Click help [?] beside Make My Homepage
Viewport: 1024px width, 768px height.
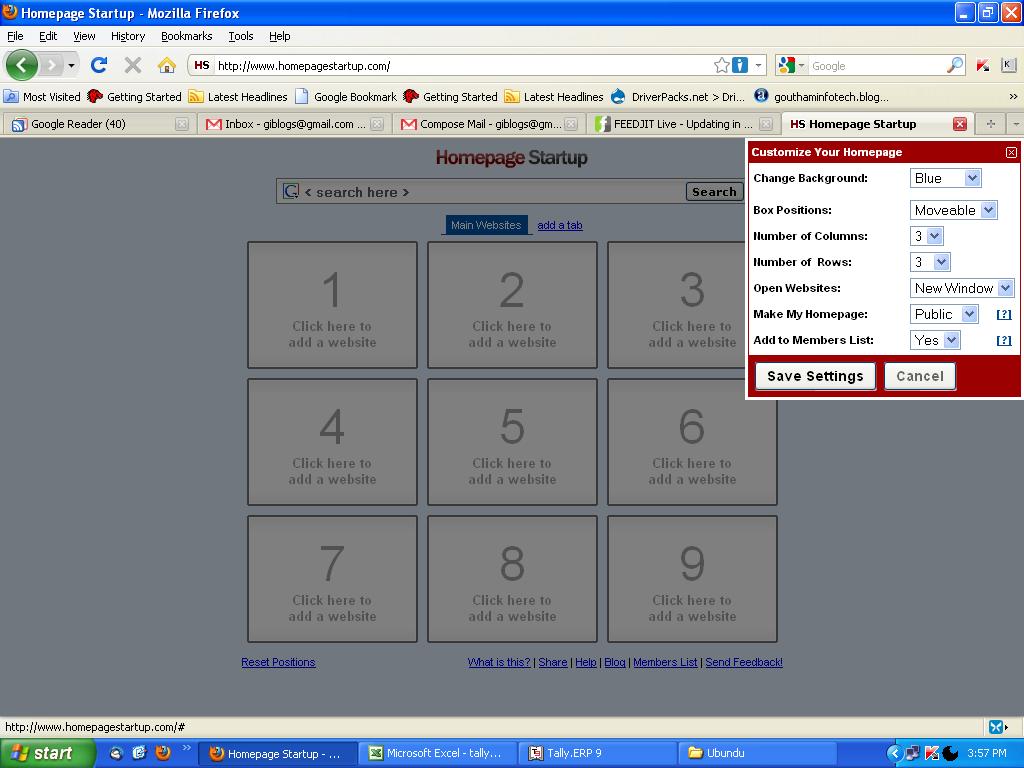click(1004, 314)
